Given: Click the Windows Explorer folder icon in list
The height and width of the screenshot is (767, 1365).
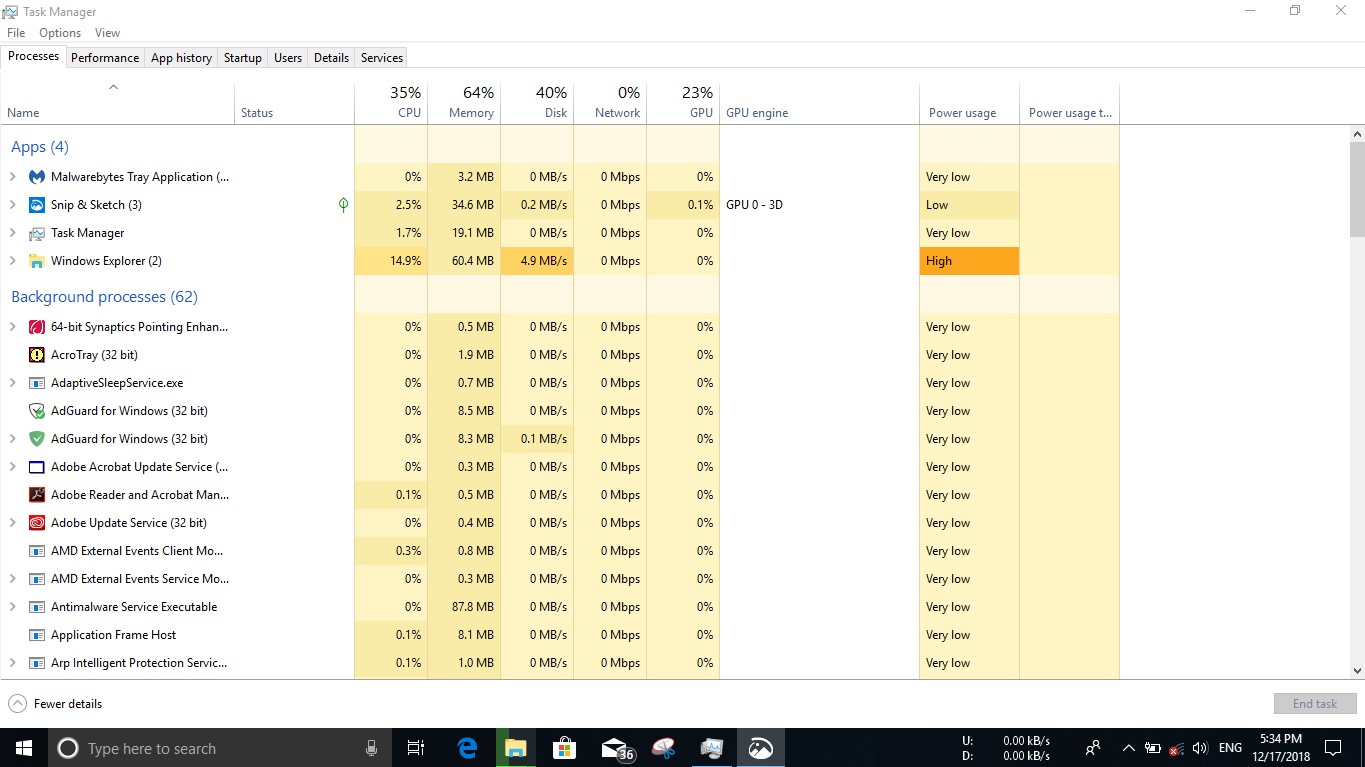Looking at the screenshot, I should (37, 261).
